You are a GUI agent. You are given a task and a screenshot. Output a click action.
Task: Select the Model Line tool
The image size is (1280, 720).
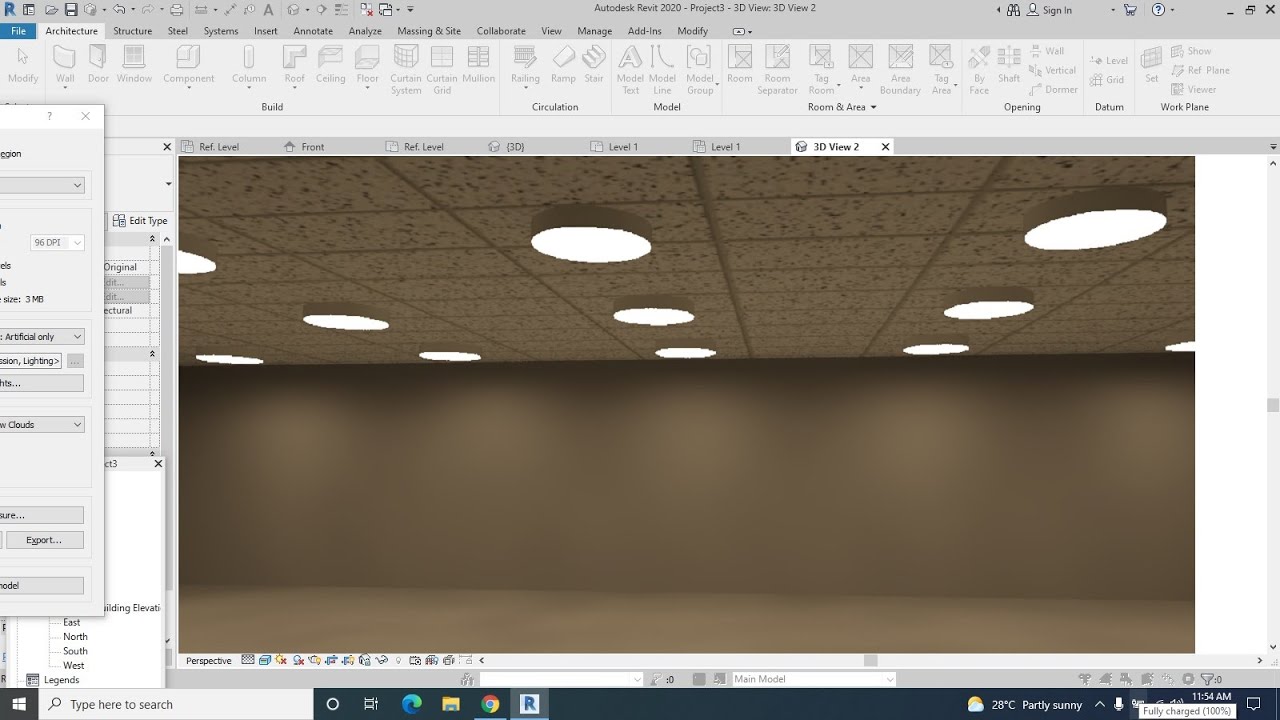tap(662, 70)
